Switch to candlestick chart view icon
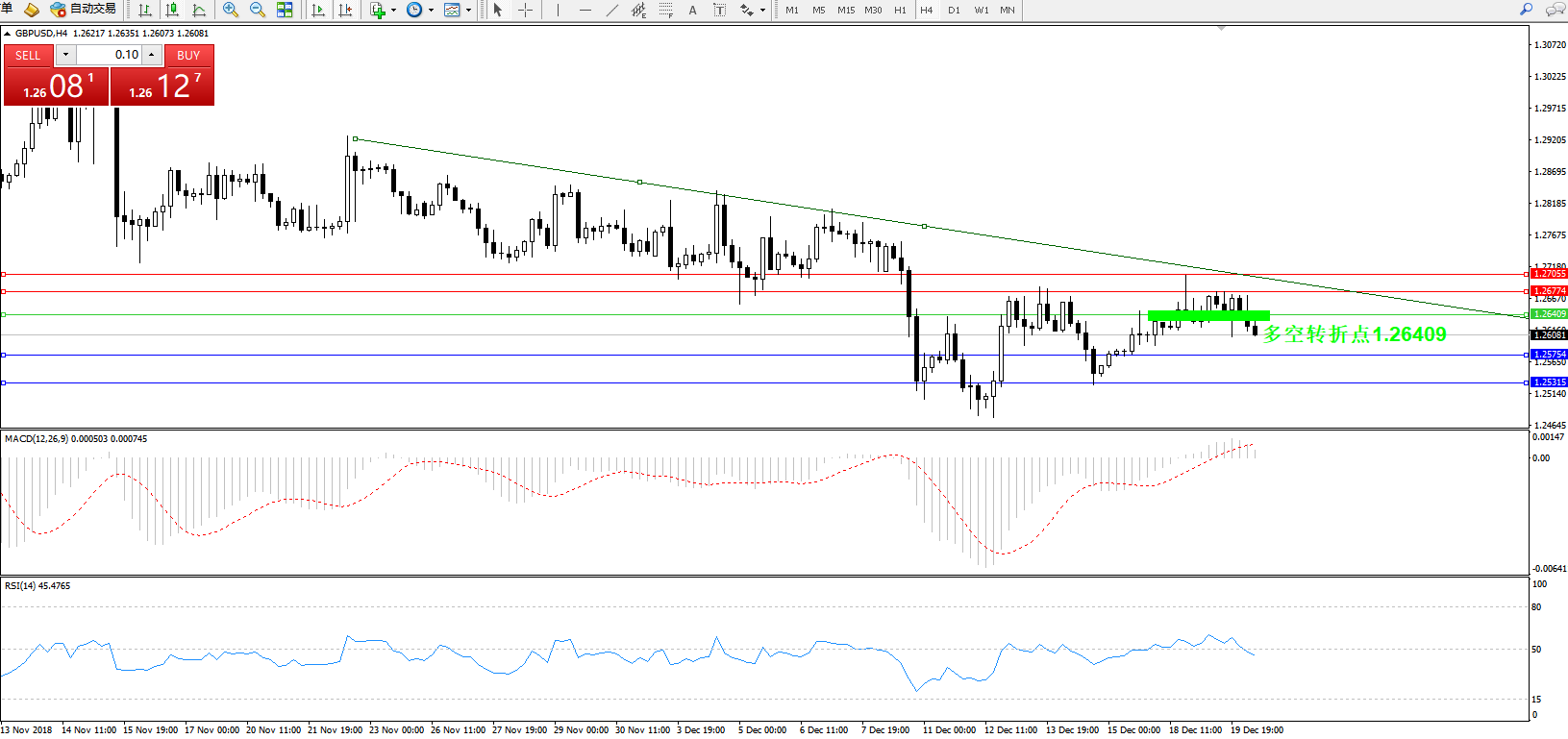 [172, 10]
